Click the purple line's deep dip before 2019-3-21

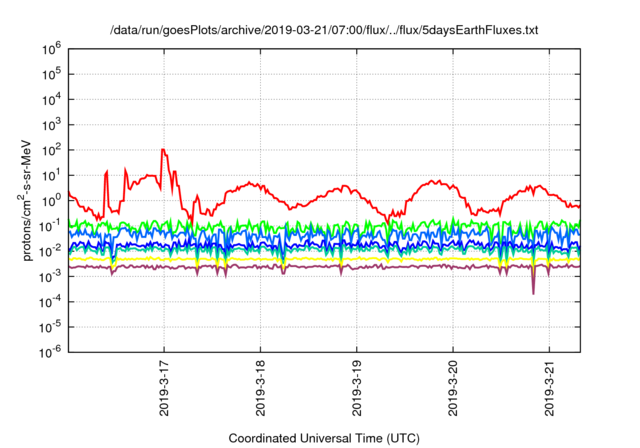[x=533, y=292]
